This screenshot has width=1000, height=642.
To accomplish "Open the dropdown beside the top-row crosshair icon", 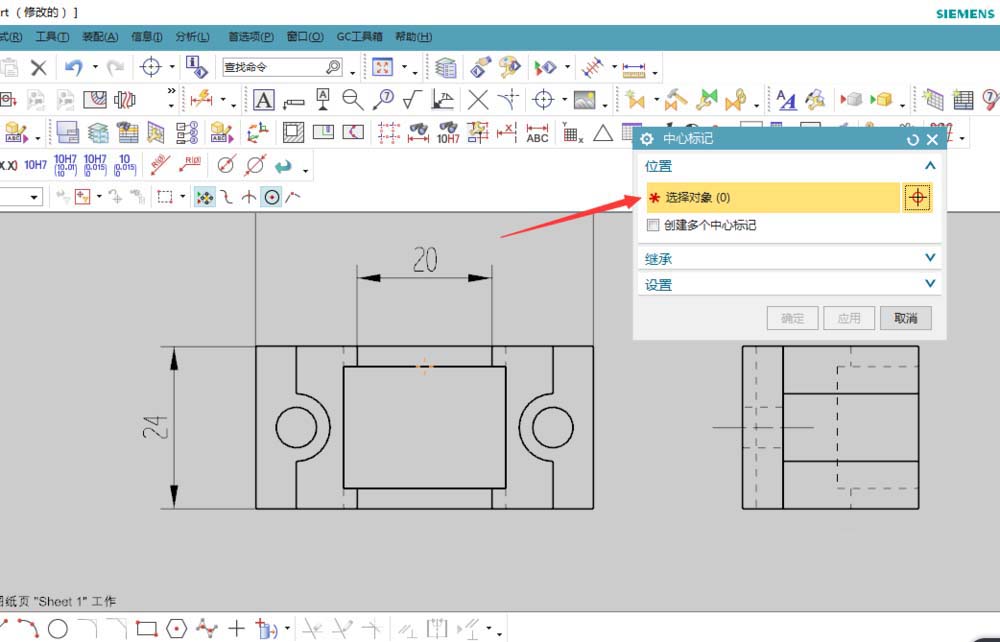I will pos(172,67).
